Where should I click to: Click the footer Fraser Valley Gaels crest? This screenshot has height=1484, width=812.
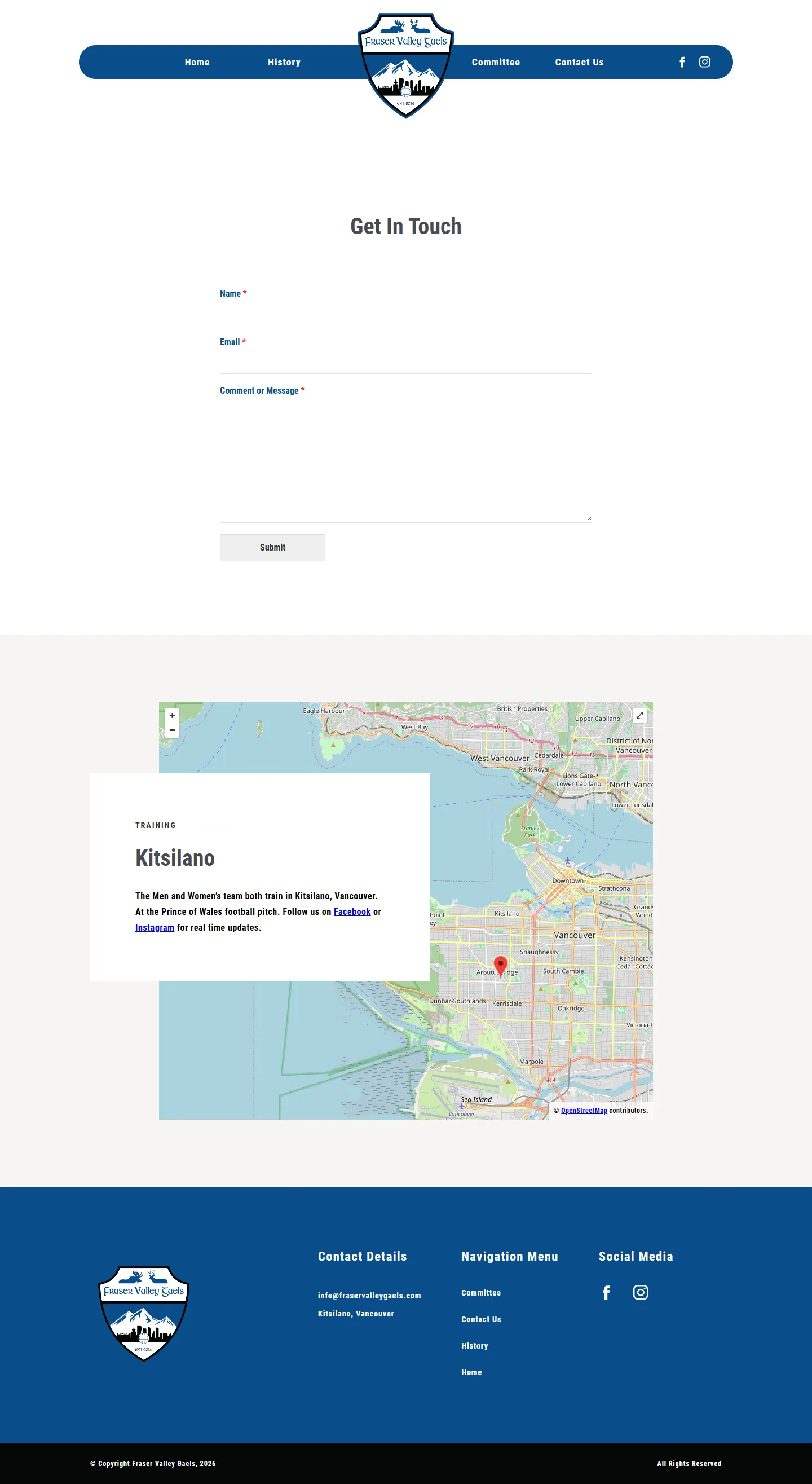tap(143, 1314)
